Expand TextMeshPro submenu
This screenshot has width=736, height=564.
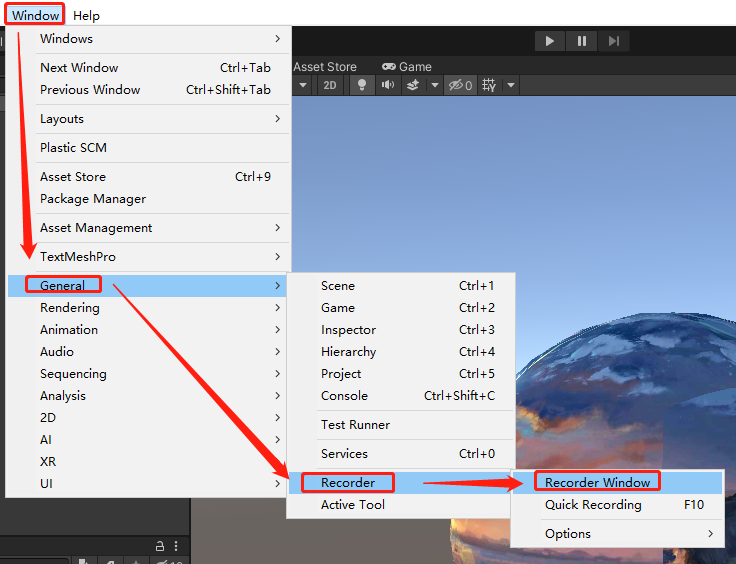[x=148, y=257]
